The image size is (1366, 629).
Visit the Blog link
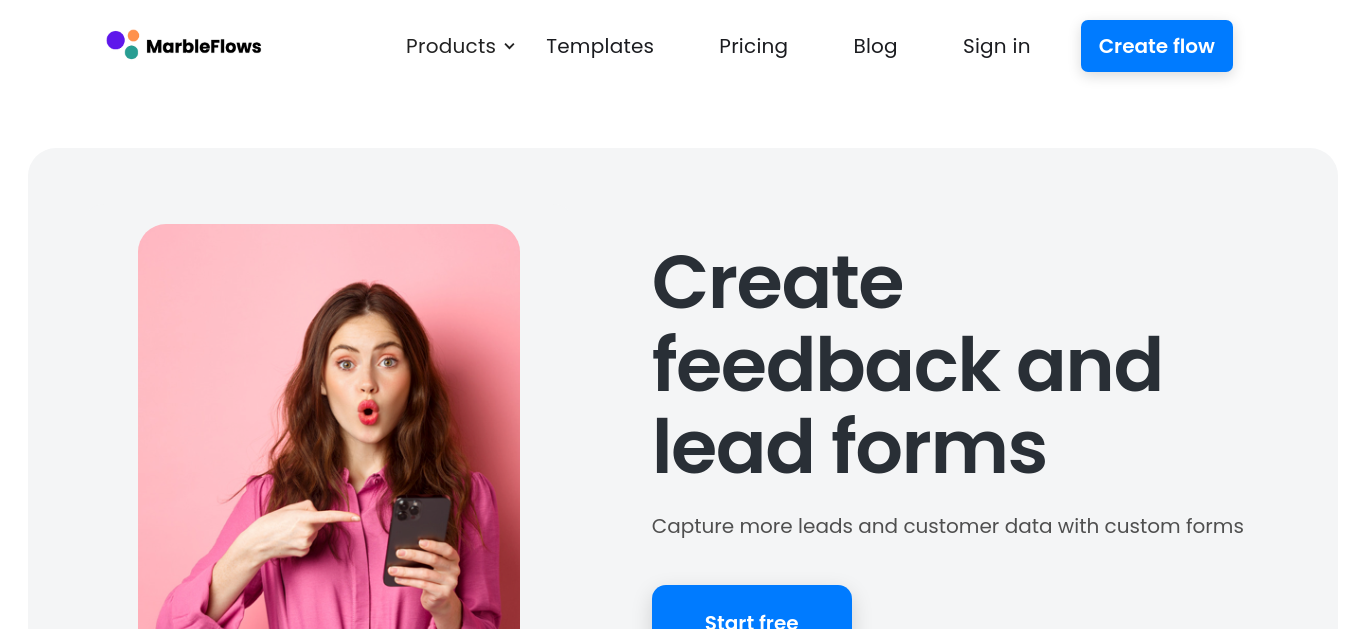[x=875, y=46]
